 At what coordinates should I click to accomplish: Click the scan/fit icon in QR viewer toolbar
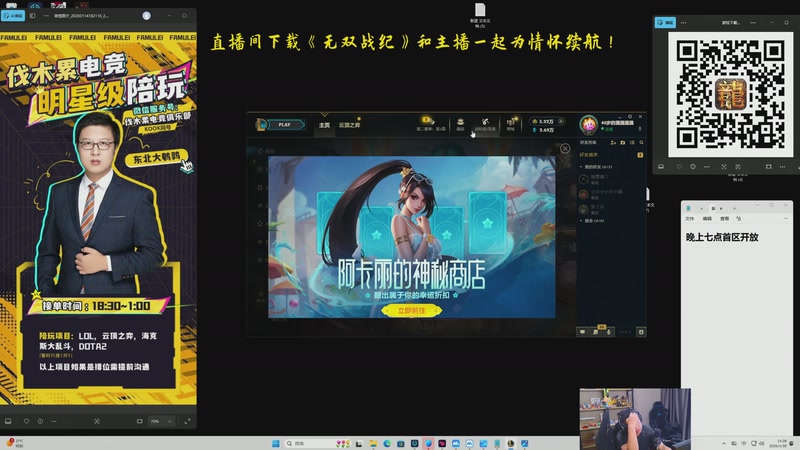[x=724, y=167]
